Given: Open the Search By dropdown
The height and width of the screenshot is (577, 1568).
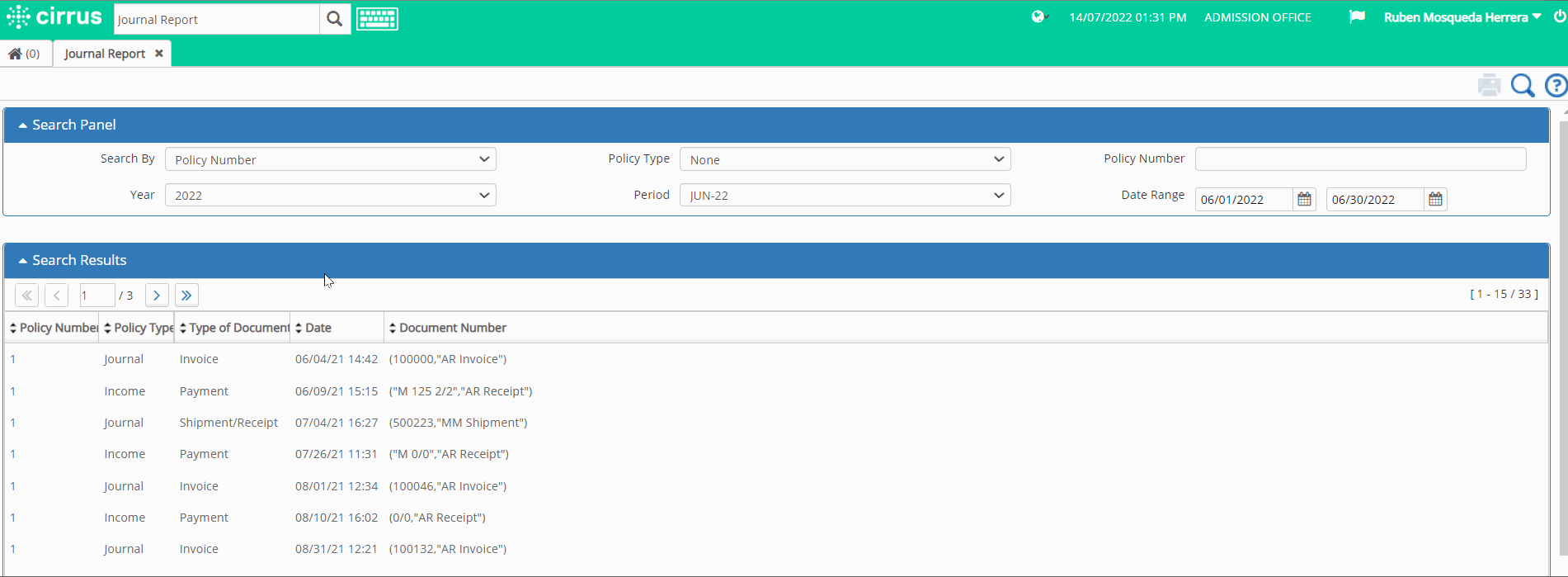Looking at the screenshot, I should (x=331, y=159).
